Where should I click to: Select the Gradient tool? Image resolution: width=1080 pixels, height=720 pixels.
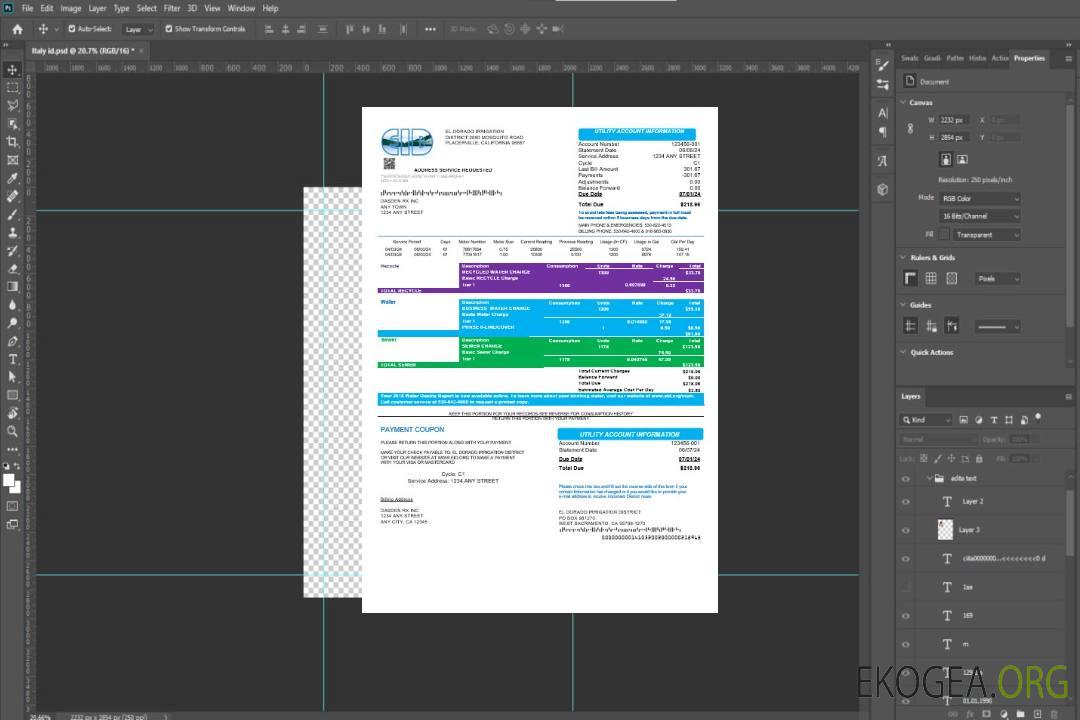[x=12, y=287]
